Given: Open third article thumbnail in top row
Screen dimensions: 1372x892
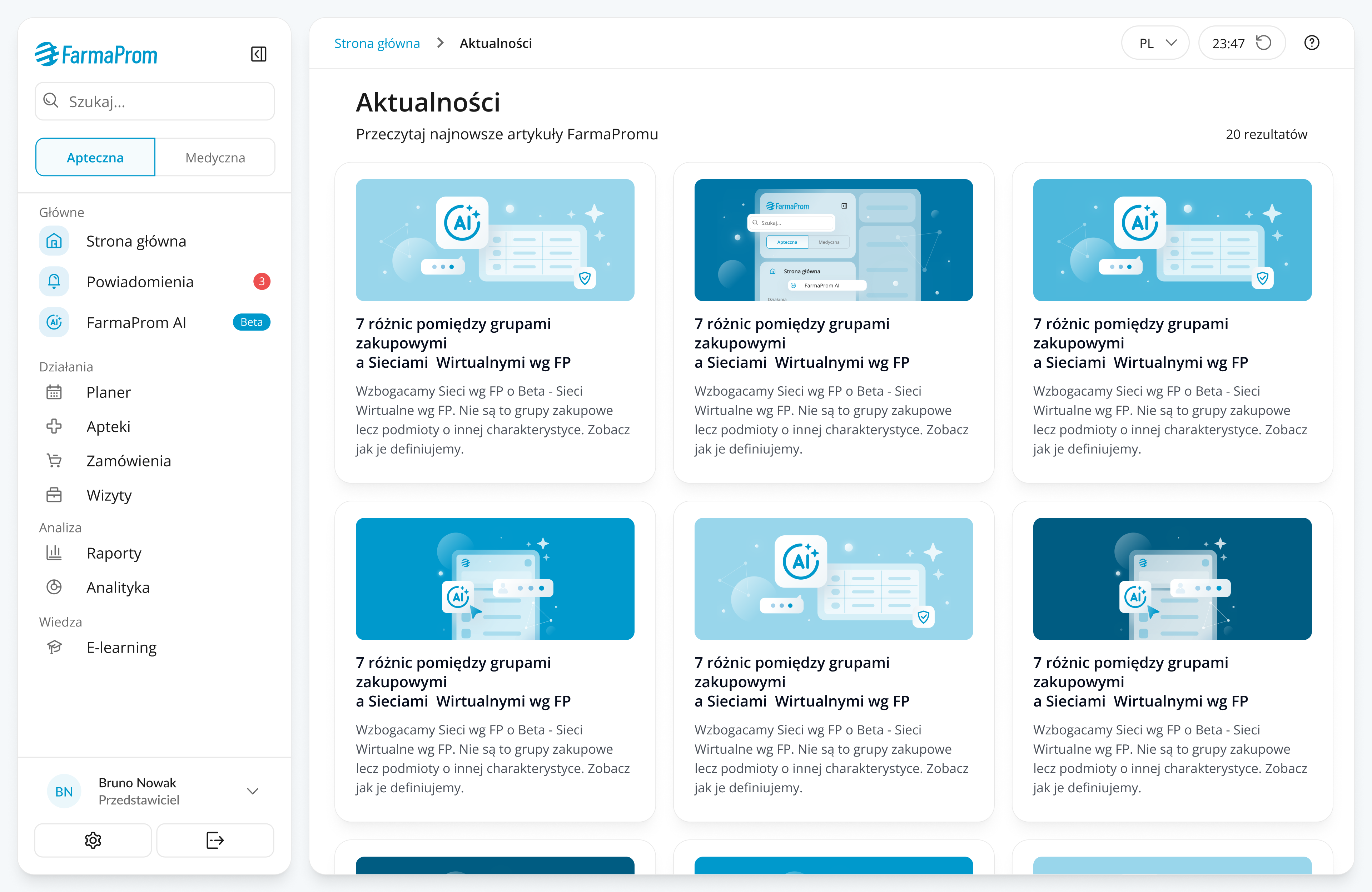Looking at the screenshot, I should pyautogui.click(x=1172, y=240).
